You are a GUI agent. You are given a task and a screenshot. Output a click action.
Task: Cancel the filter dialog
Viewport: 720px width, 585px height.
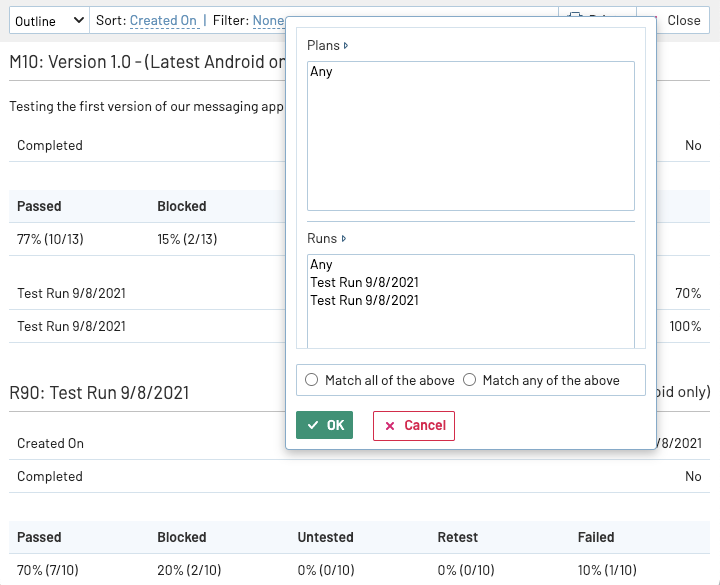pyautogui.click(x=414, y=425)
